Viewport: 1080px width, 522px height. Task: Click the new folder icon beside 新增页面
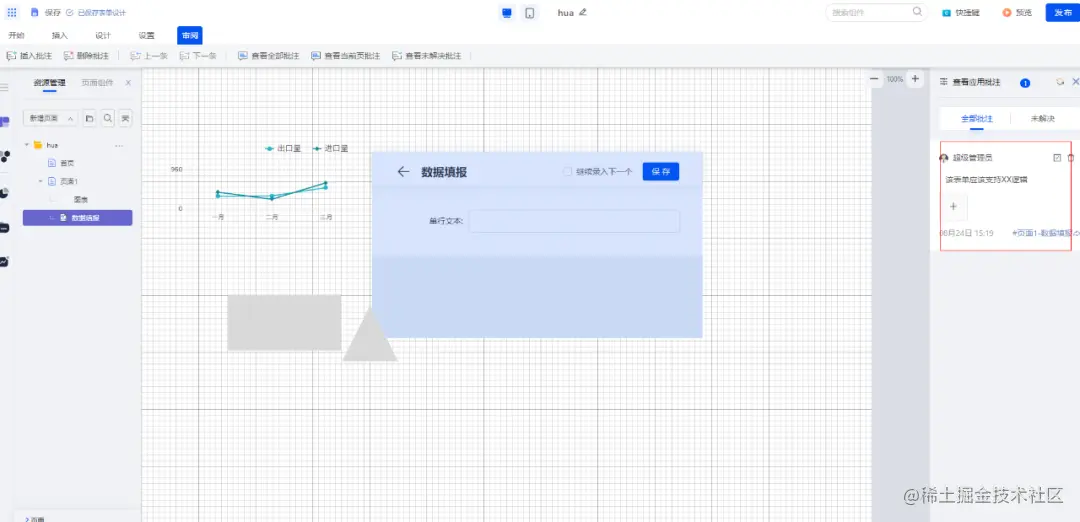pos(90,118)
